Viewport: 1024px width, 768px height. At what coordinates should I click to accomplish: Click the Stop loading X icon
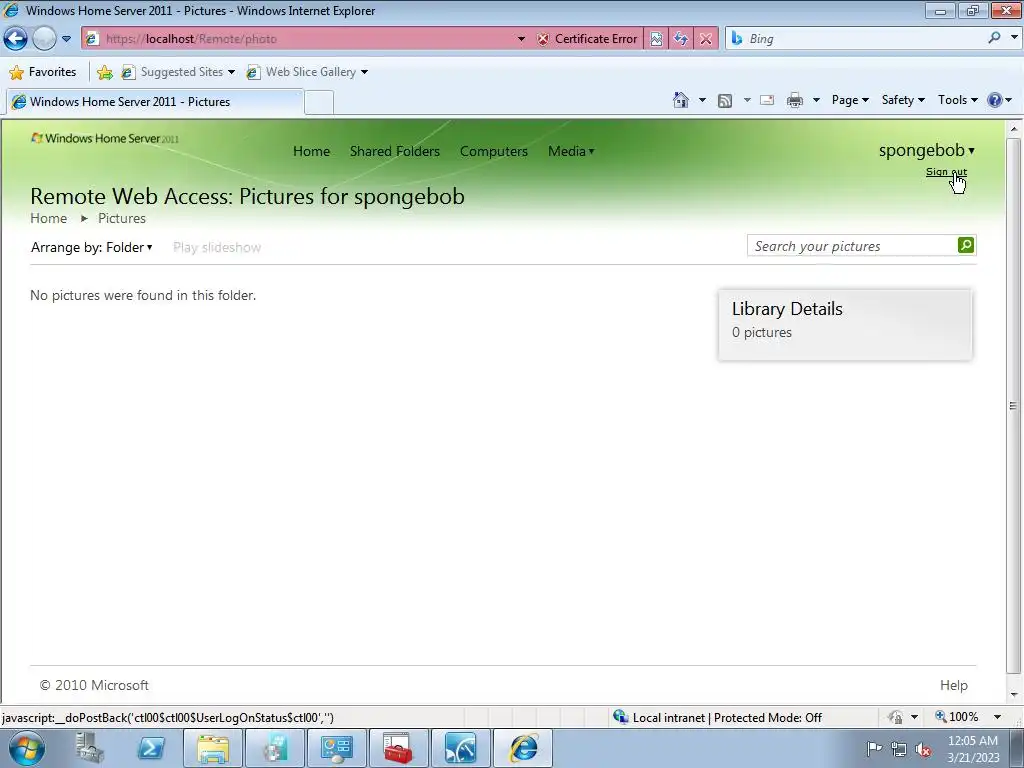coord(706,39)
